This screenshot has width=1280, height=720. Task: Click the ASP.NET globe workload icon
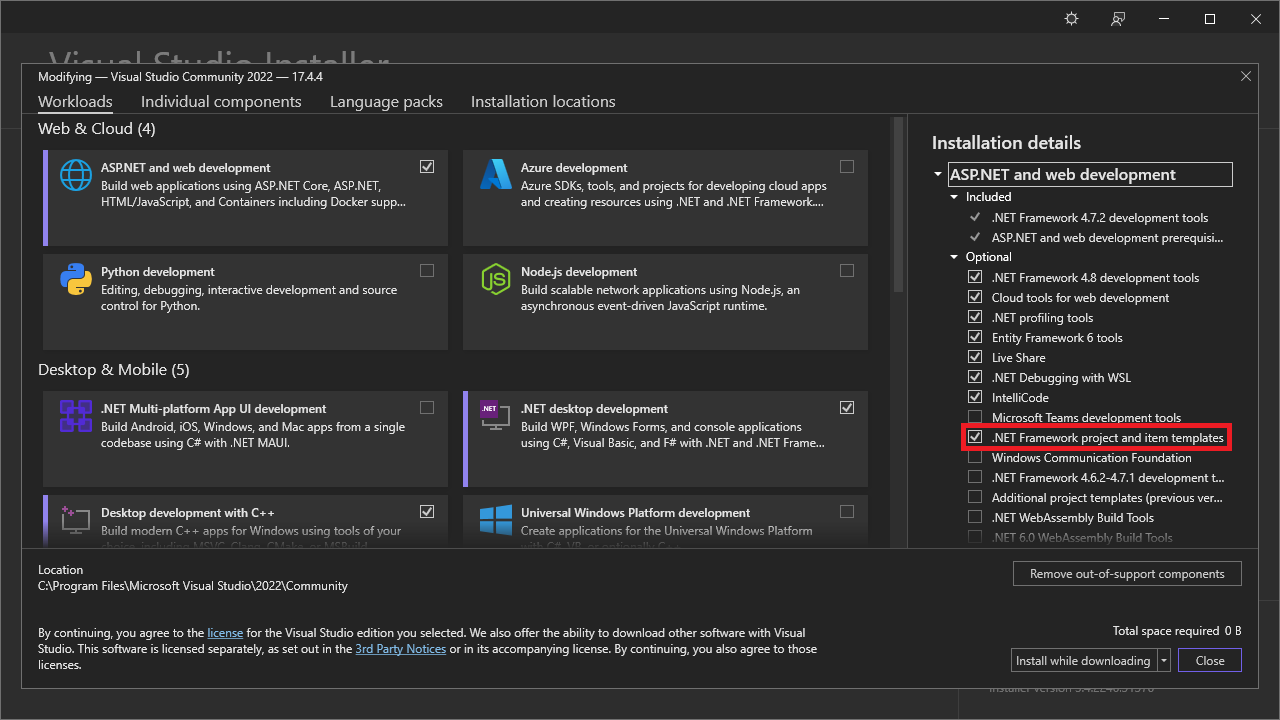click(x=76, y=175)
